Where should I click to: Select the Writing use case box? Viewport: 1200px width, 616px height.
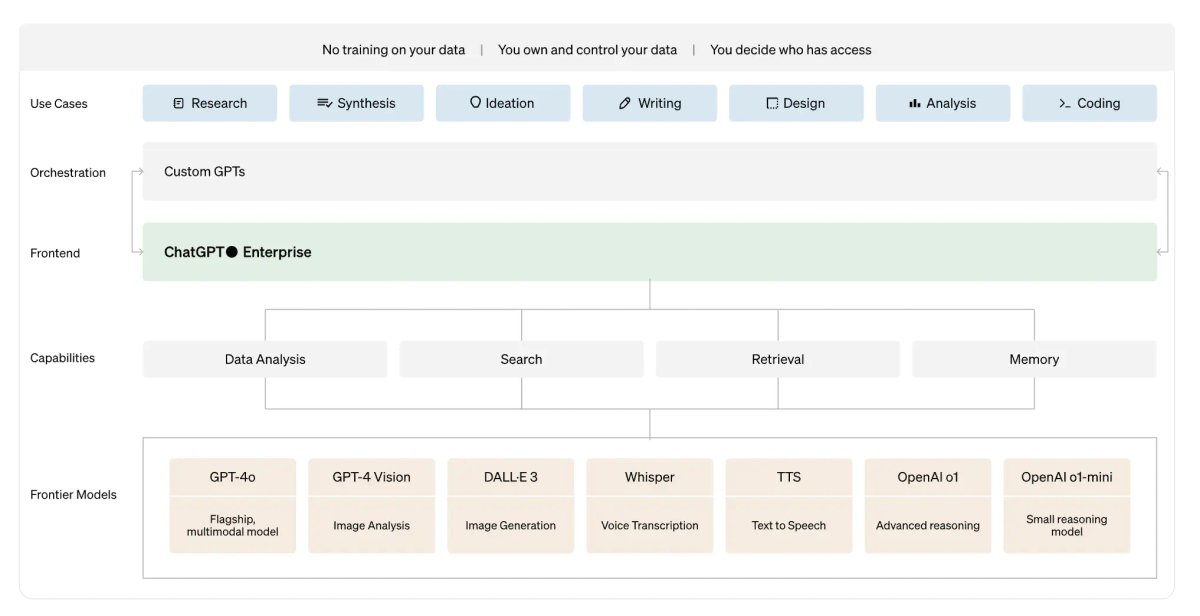(650, 103)
